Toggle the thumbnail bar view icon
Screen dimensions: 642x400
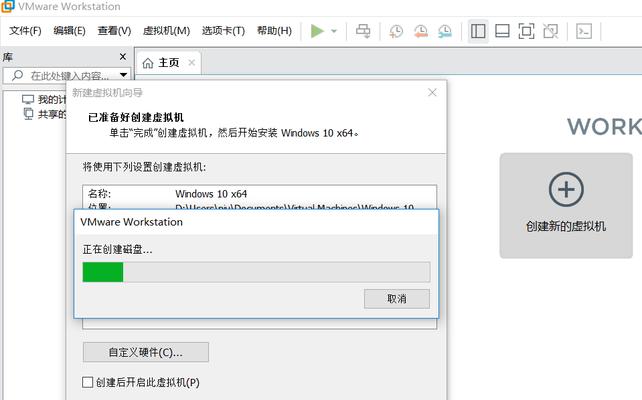[502, 31]
